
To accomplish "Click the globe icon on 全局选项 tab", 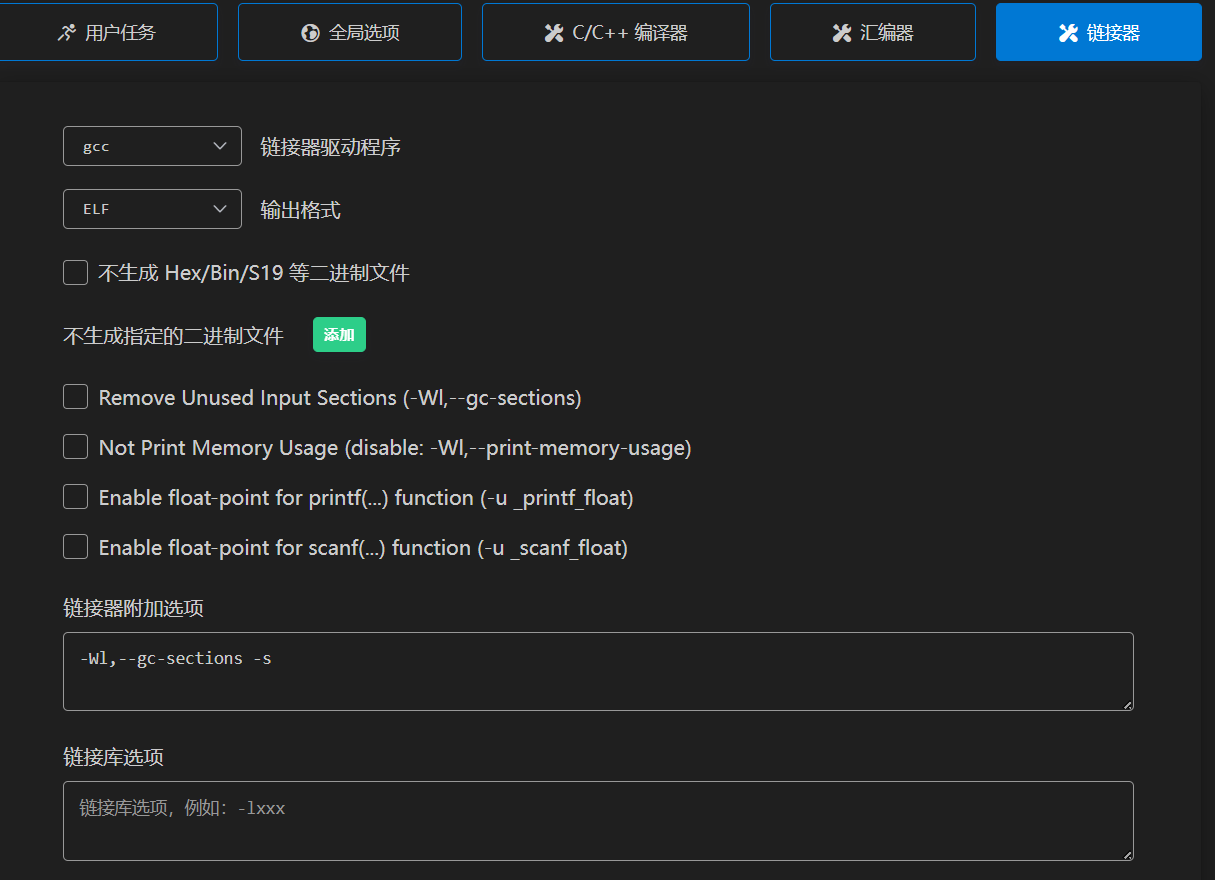I will pyautogui.click(x=309, y=33).
